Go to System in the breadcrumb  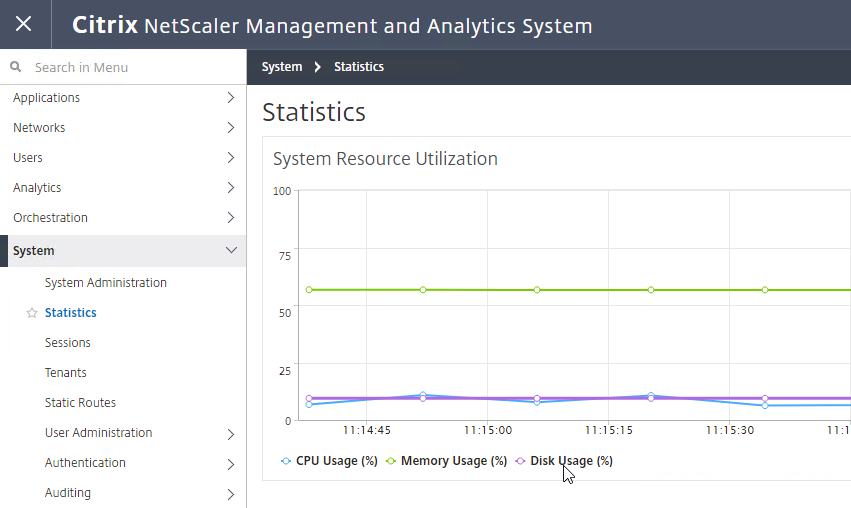[x=282, y=67]
